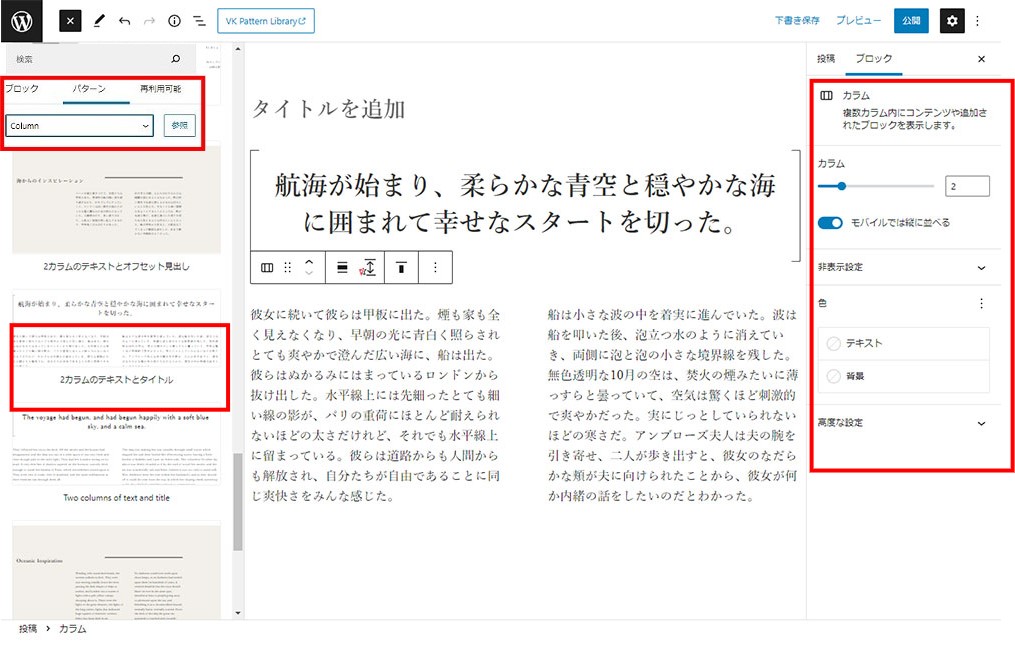Select the 背景 color option

pyautogui.click(x=854, y=376)
